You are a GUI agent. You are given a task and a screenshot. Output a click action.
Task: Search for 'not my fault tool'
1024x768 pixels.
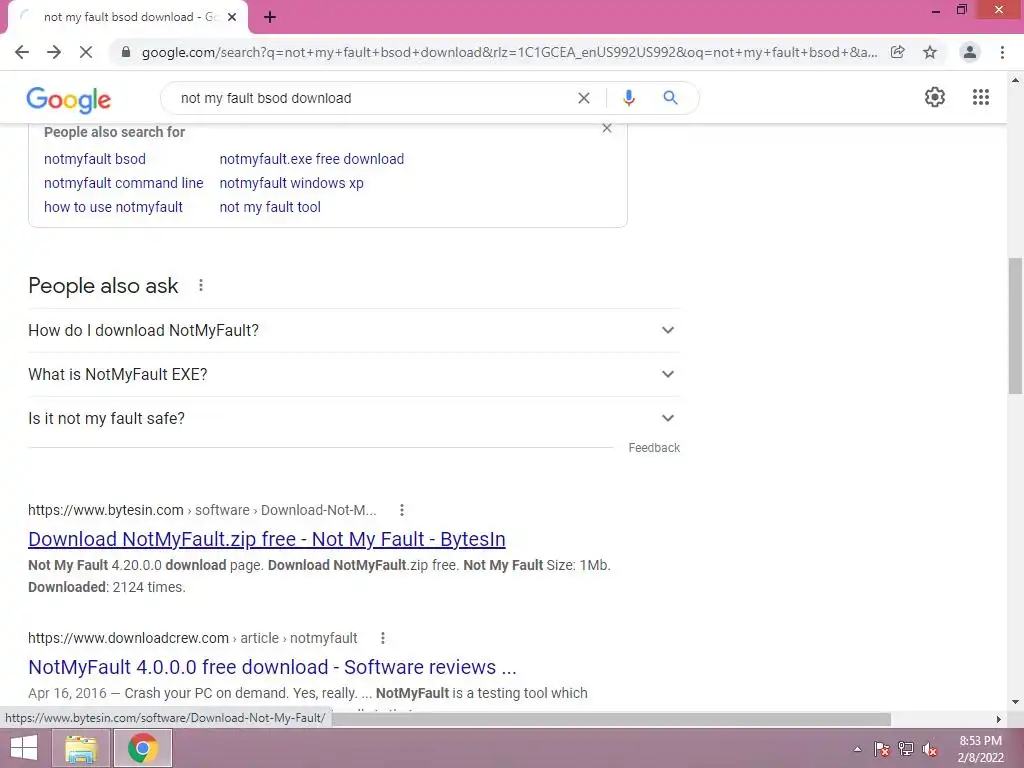[270, 207]
